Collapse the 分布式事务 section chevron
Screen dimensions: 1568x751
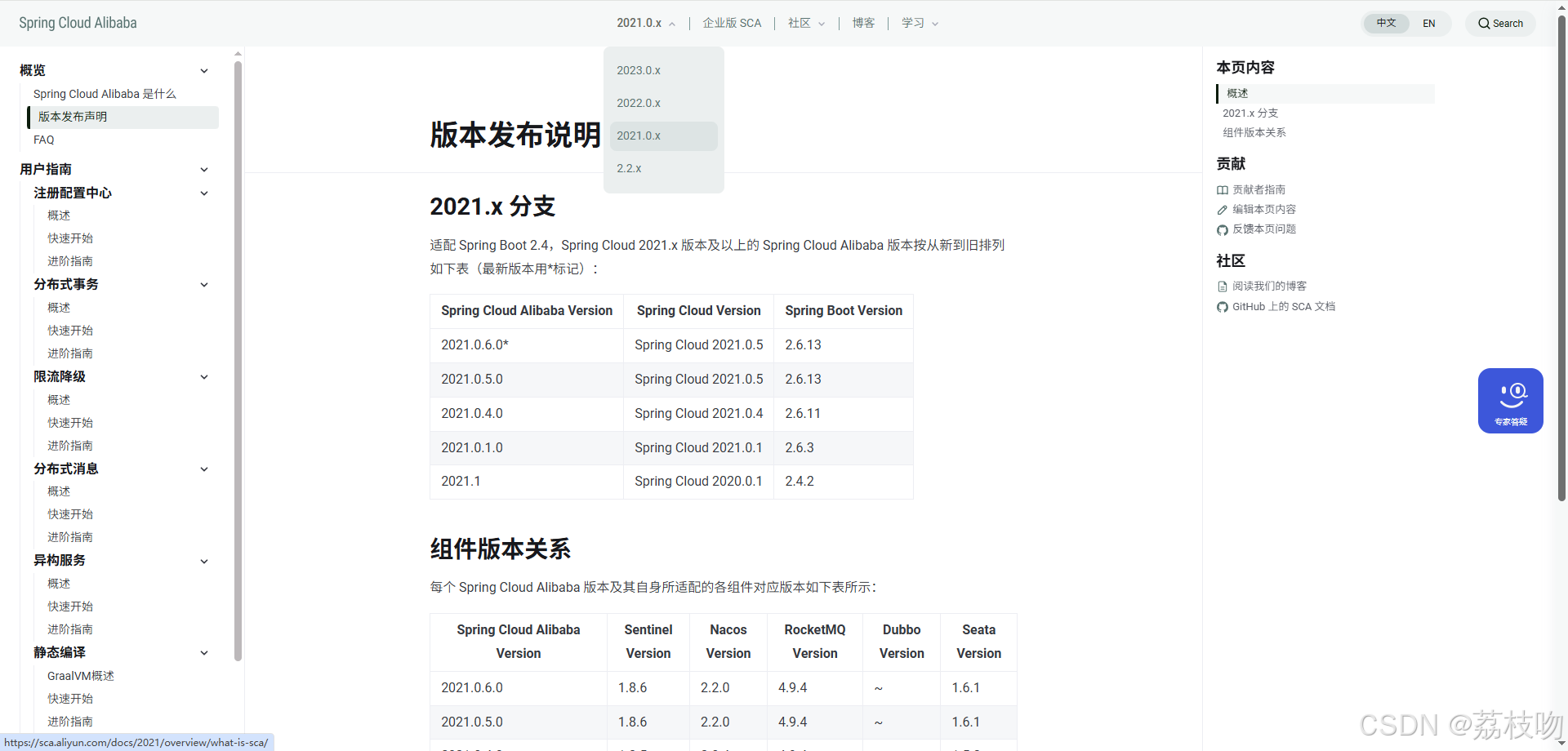click(204, 285)
